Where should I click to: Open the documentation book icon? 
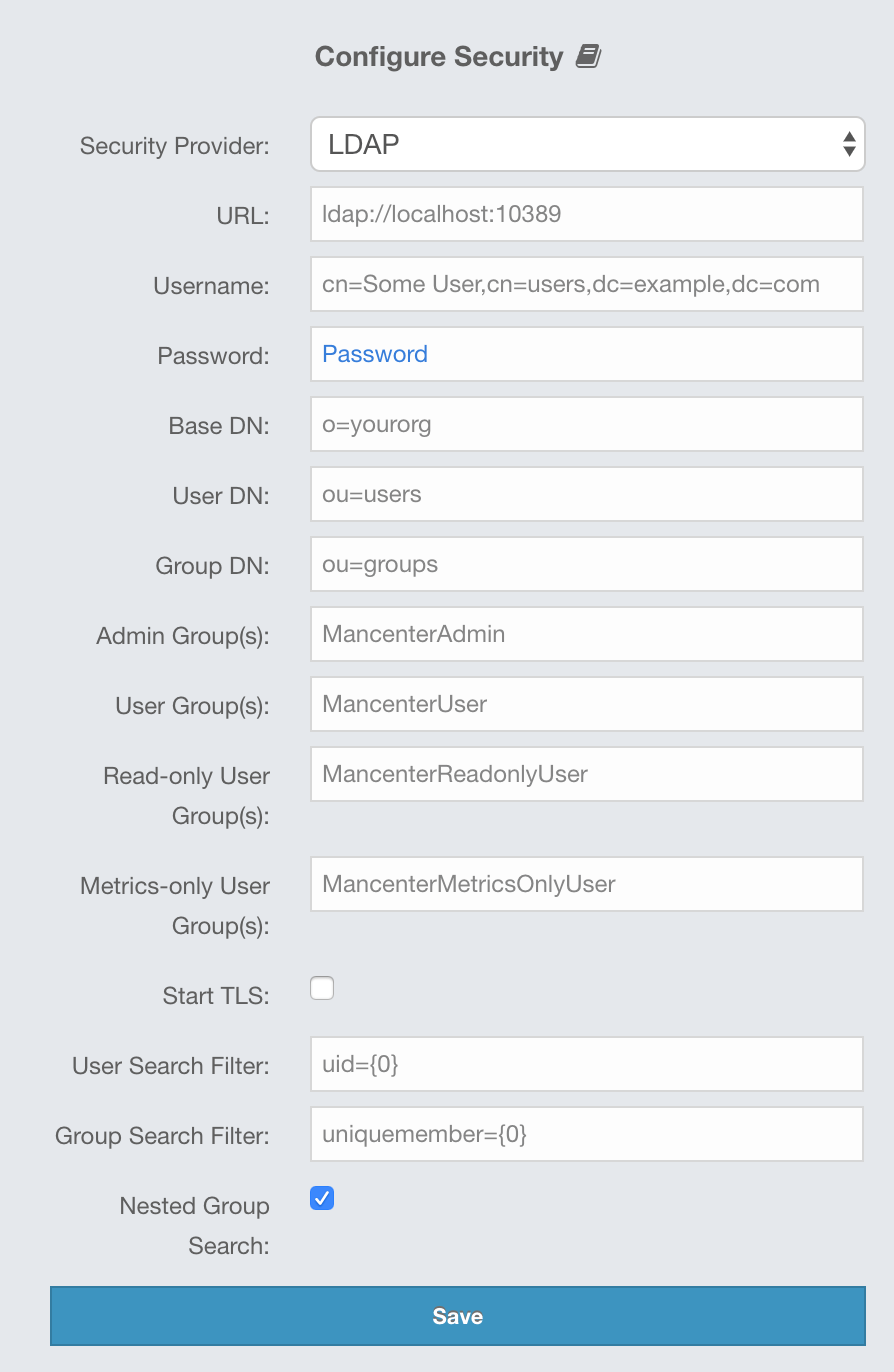pos(589,57)
